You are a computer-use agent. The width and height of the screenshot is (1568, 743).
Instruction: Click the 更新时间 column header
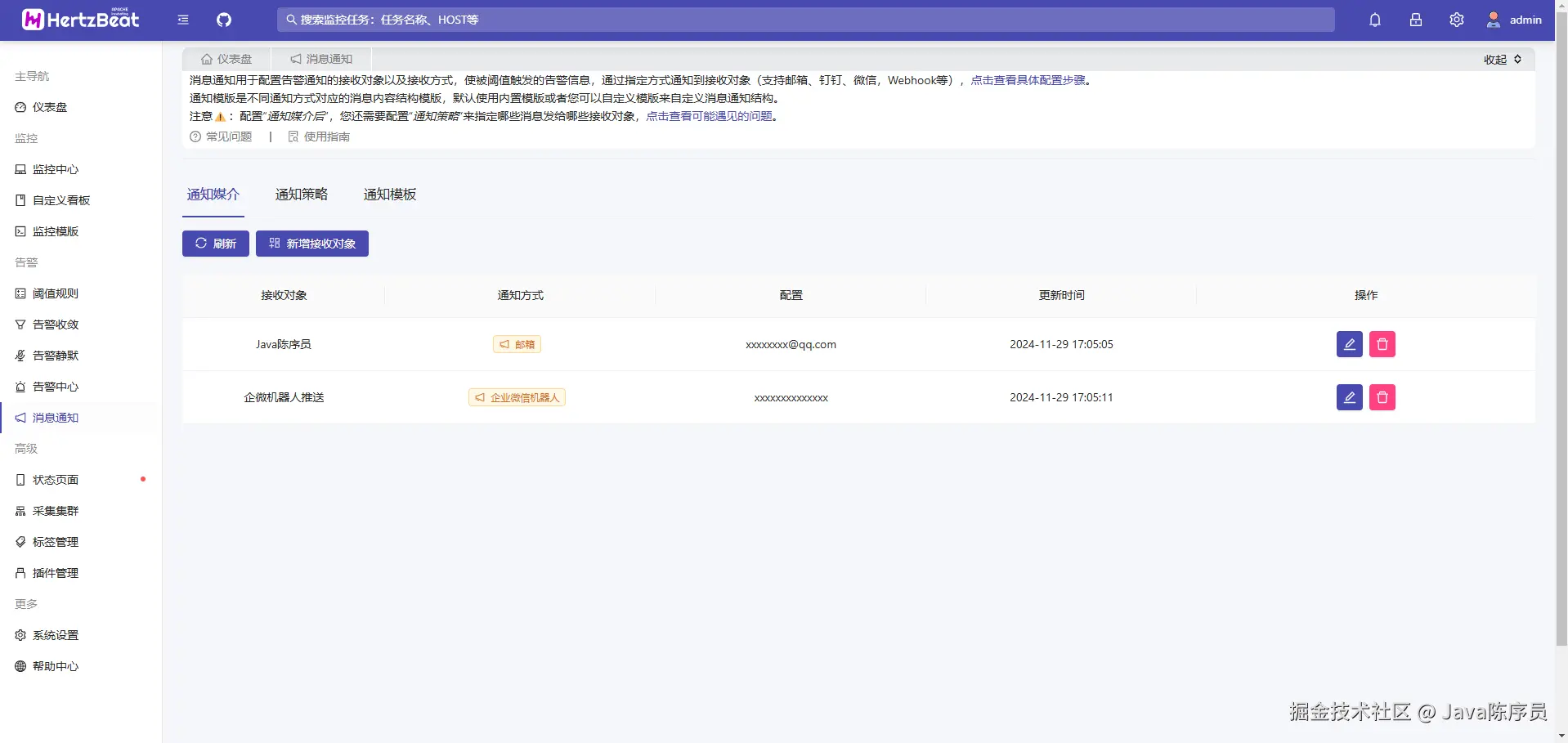pos(1062,295)
